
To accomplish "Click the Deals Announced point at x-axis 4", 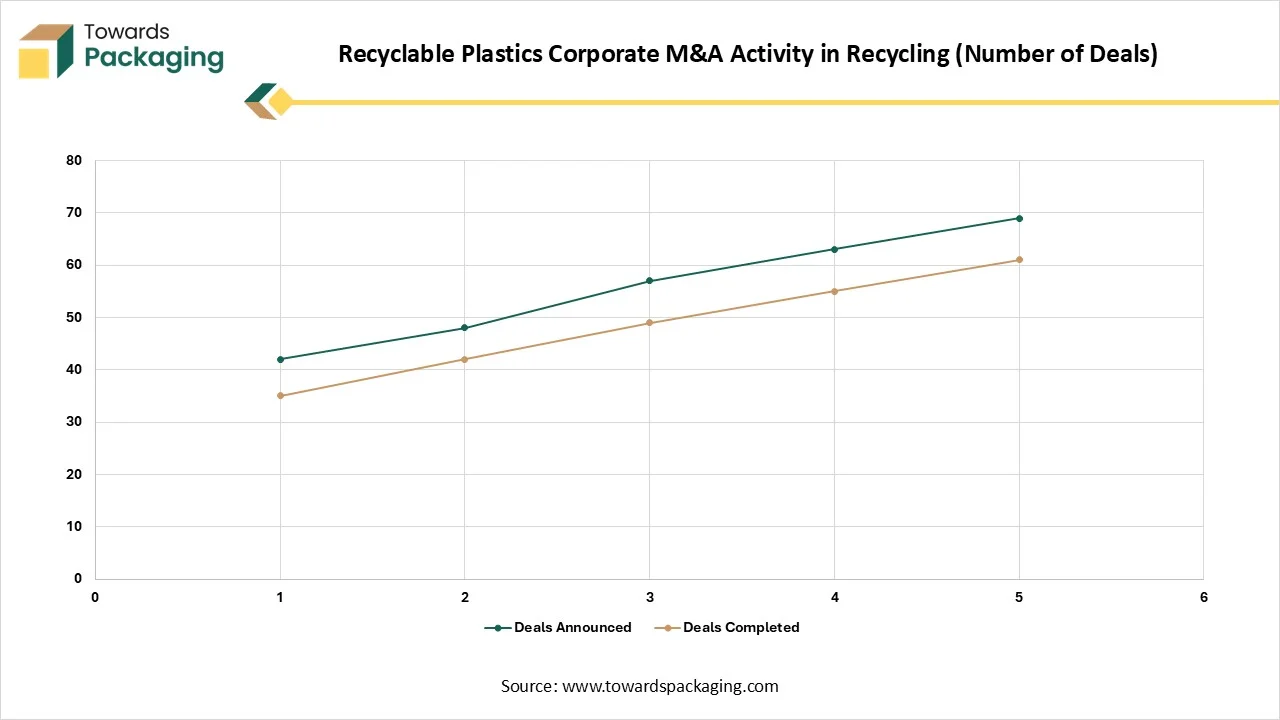I will [834, 249].
